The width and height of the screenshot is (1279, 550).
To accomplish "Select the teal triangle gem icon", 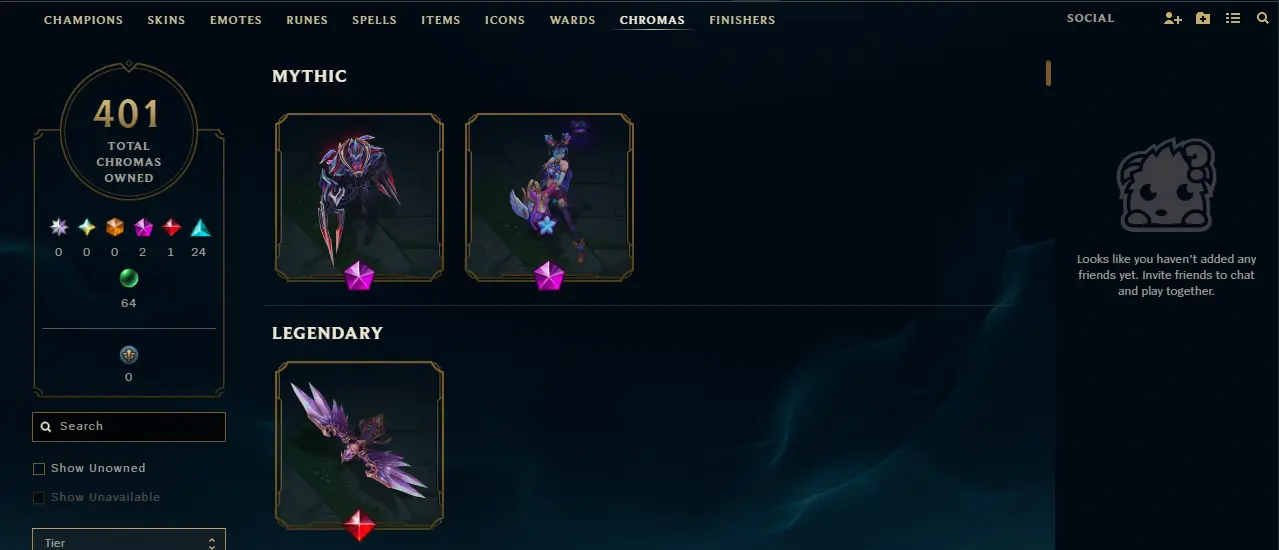I will [199, 228].
